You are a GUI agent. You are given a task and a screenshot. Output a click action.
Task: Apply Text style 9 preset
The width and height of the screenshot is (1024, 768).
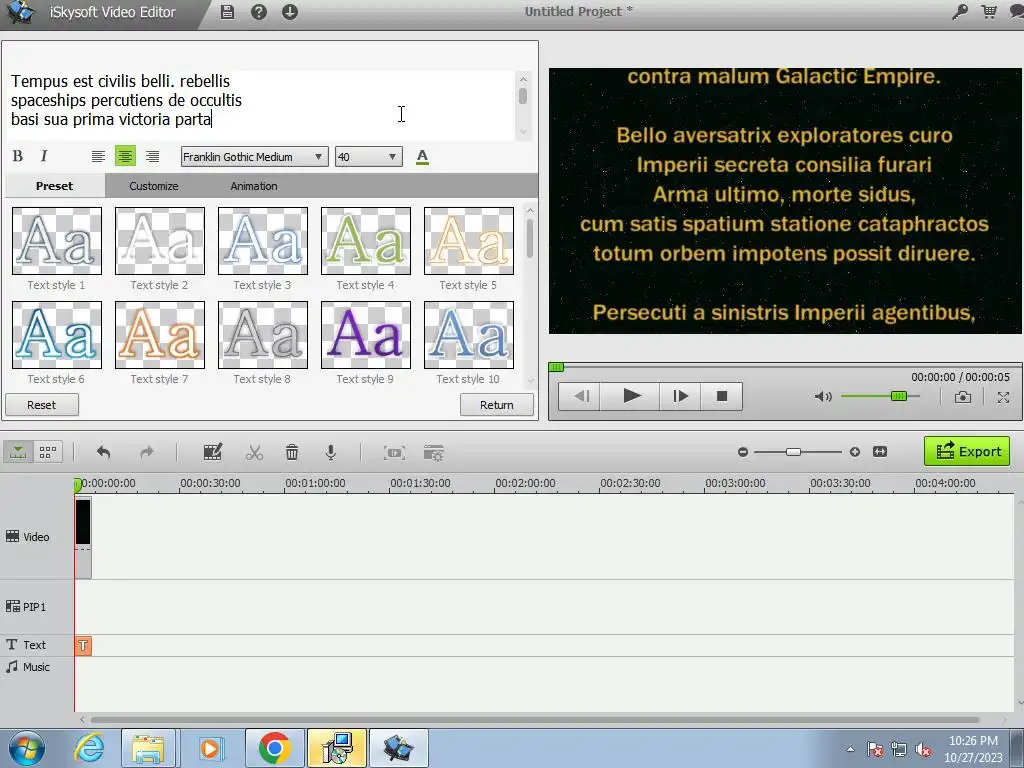click(366, 335)
